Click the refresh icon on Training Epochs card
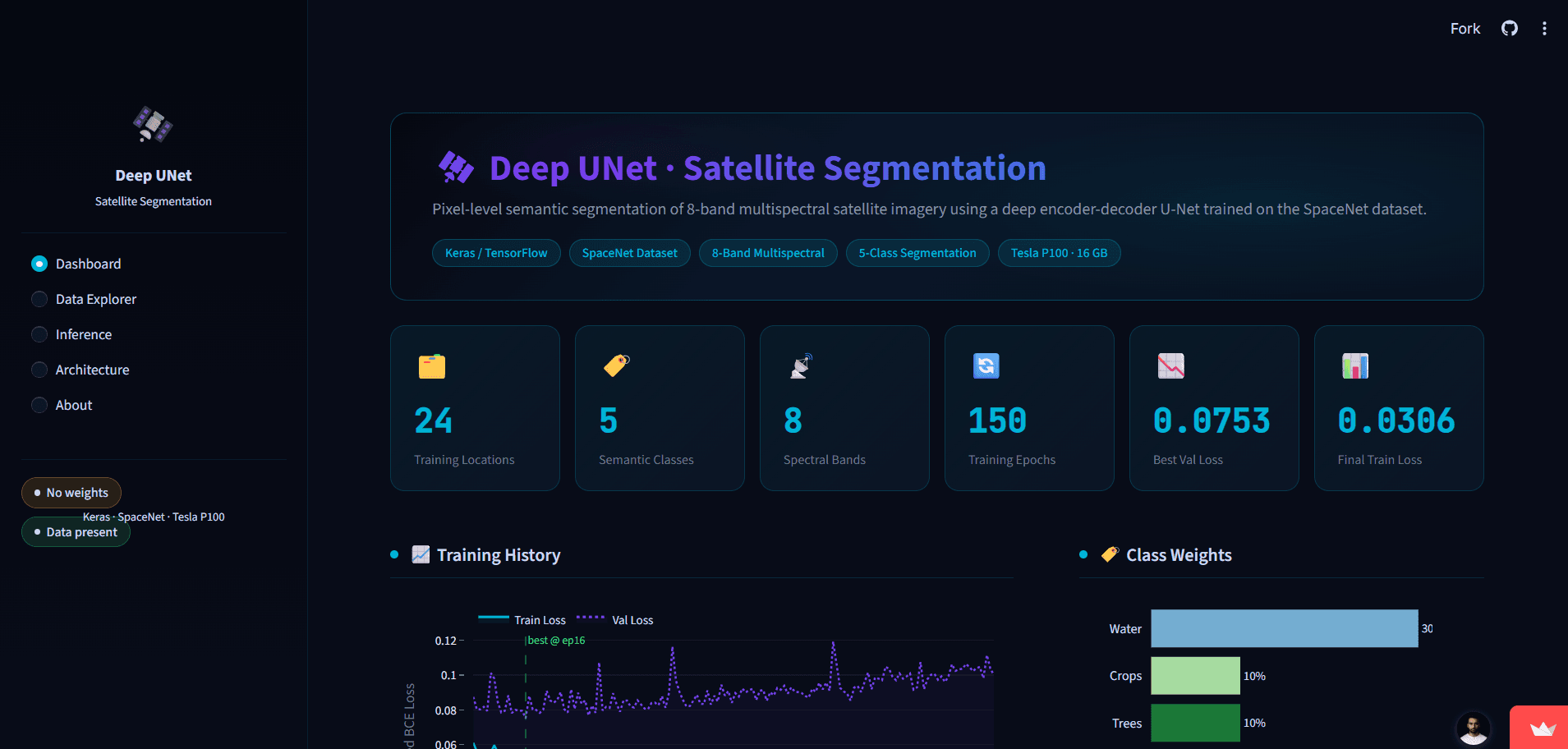Viewport: 1568px width, 749px height. (x=986, y=365)
